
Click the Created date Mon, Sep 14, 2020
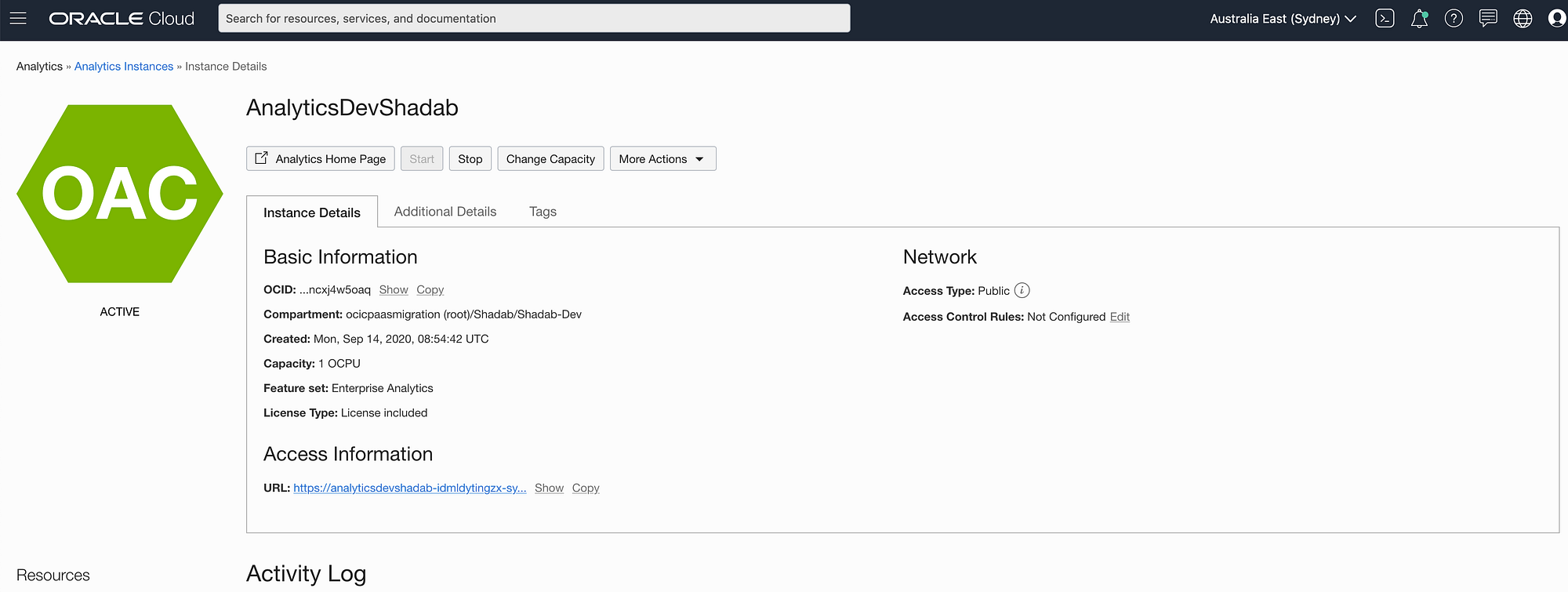pos(401,339)
